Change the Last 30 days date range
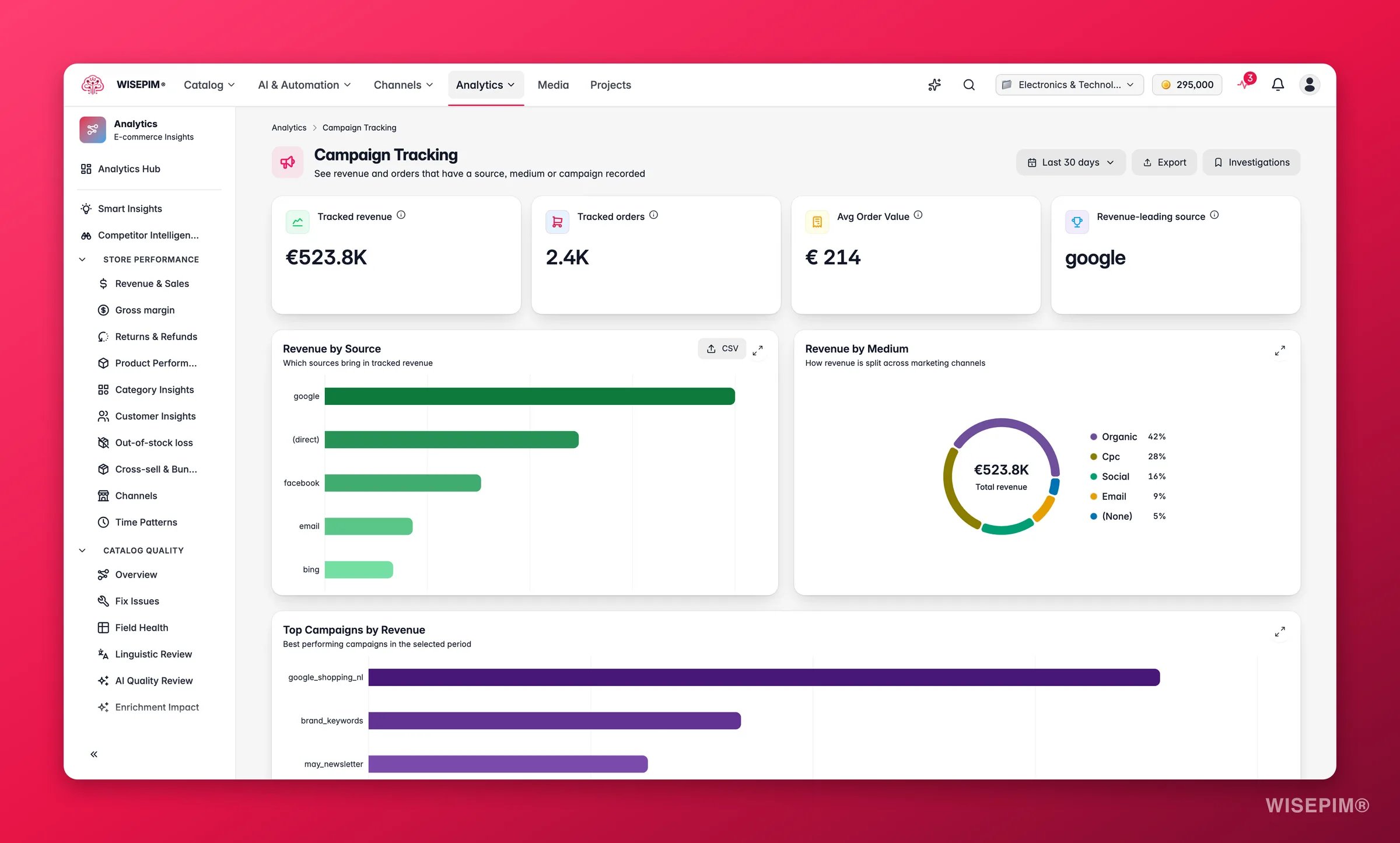Image resolution: width=1400 pixels, height=843 pixels. (1070, 162)
